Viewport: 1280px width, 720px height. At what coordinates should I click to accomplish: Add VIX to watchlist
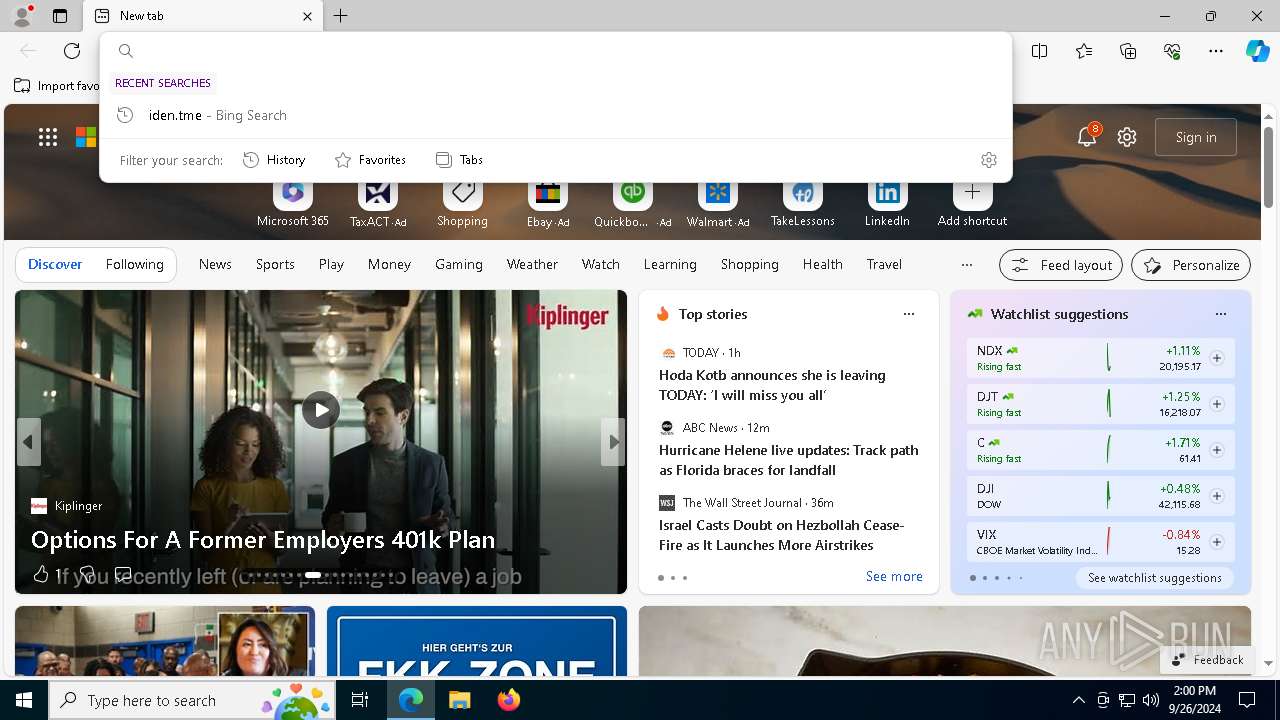pyautogui.click(x=1217, y=542)
